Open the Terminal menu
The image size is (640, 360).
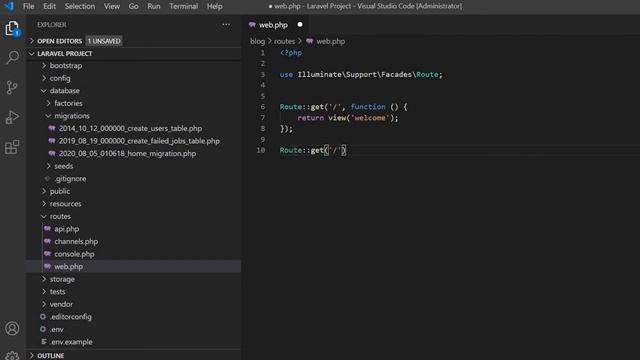coord(184,6)
